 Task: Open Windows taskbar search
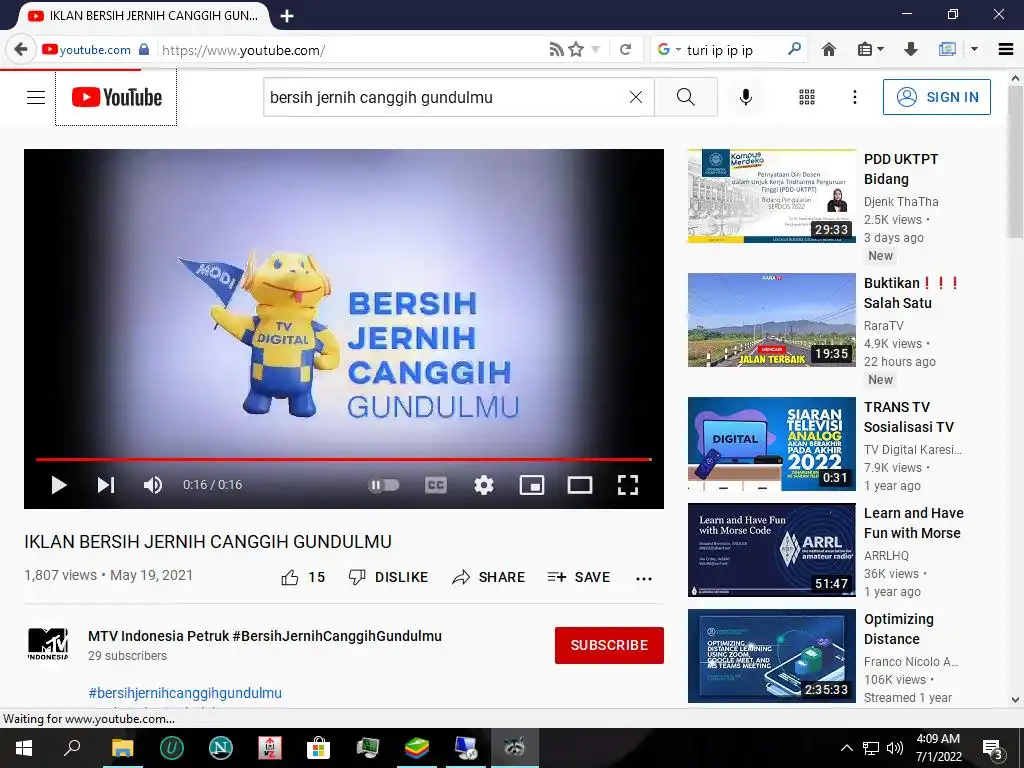click(x=72, y=748)
